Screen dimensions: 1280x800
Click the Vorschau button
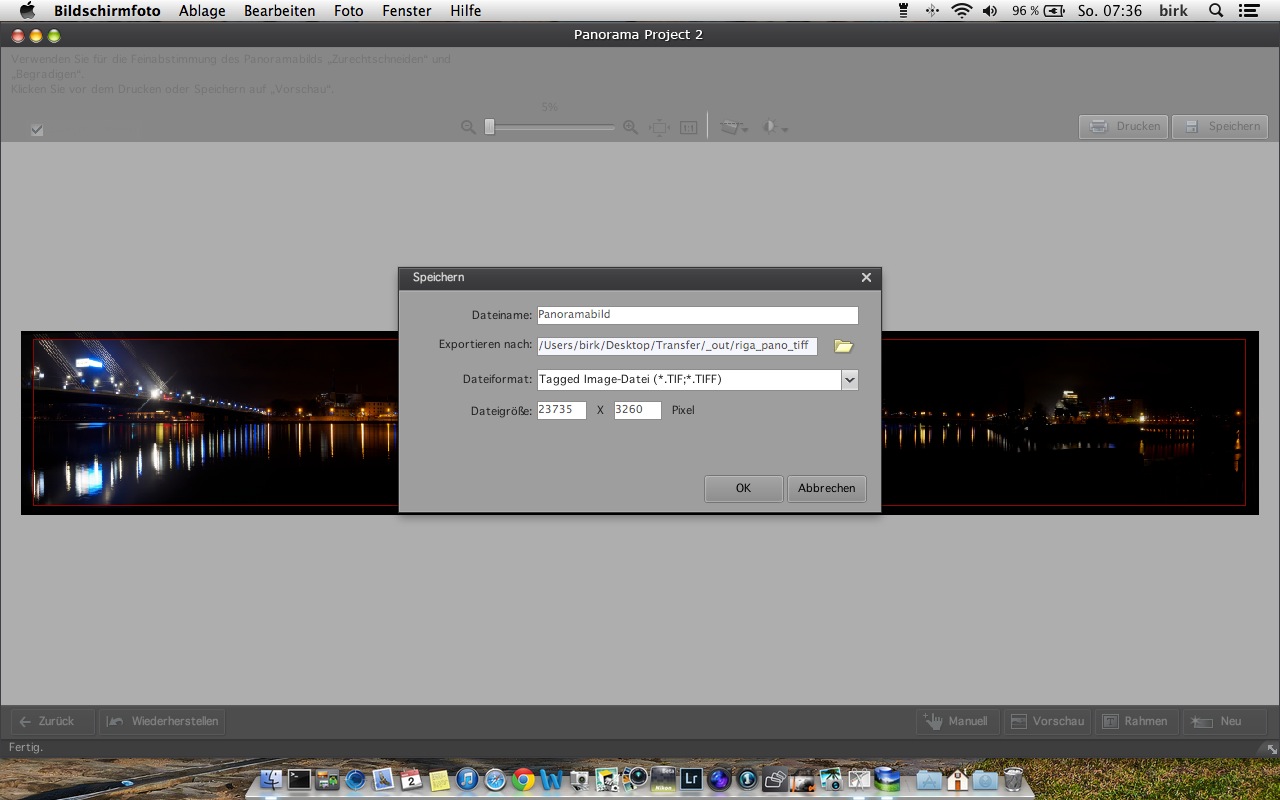[x=1046, y=721]
